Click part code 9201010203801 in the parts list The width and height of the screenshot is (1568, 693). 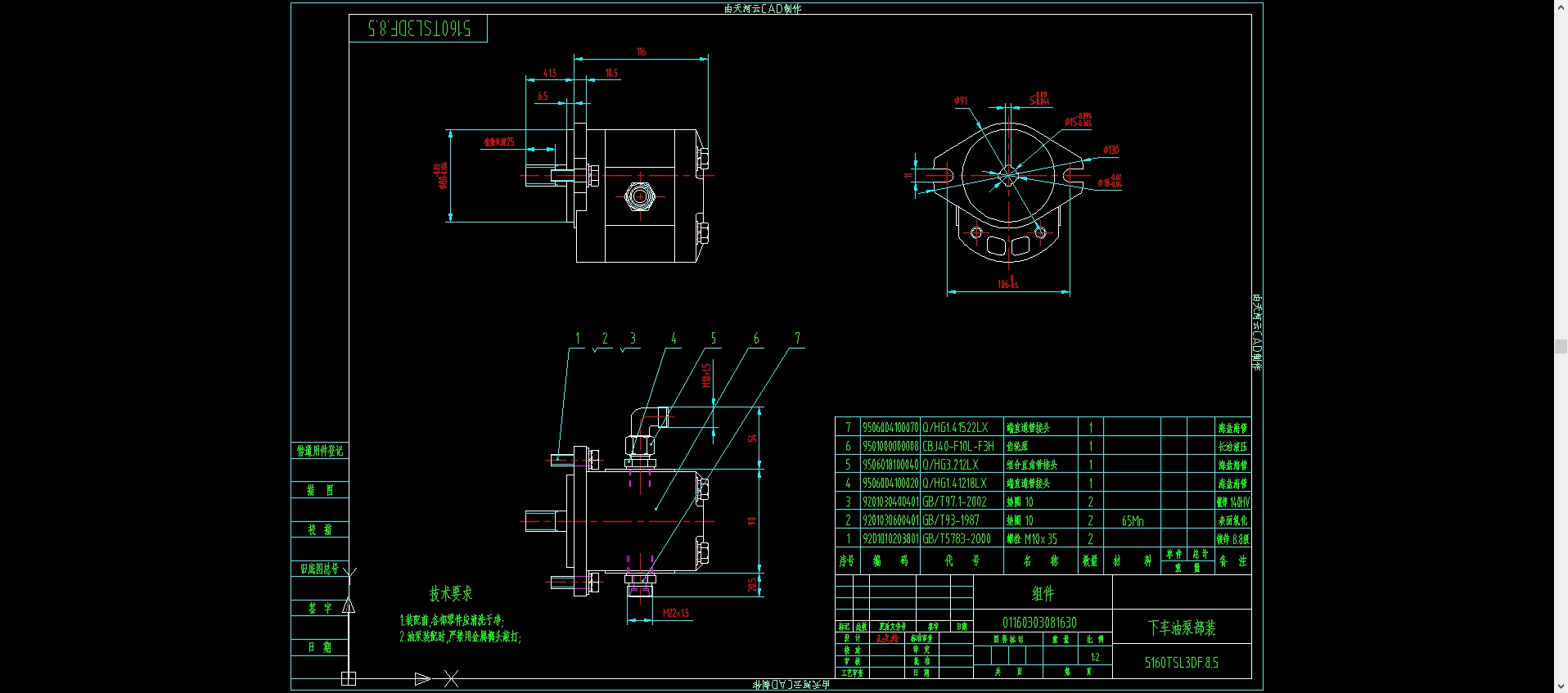point(890,539)
